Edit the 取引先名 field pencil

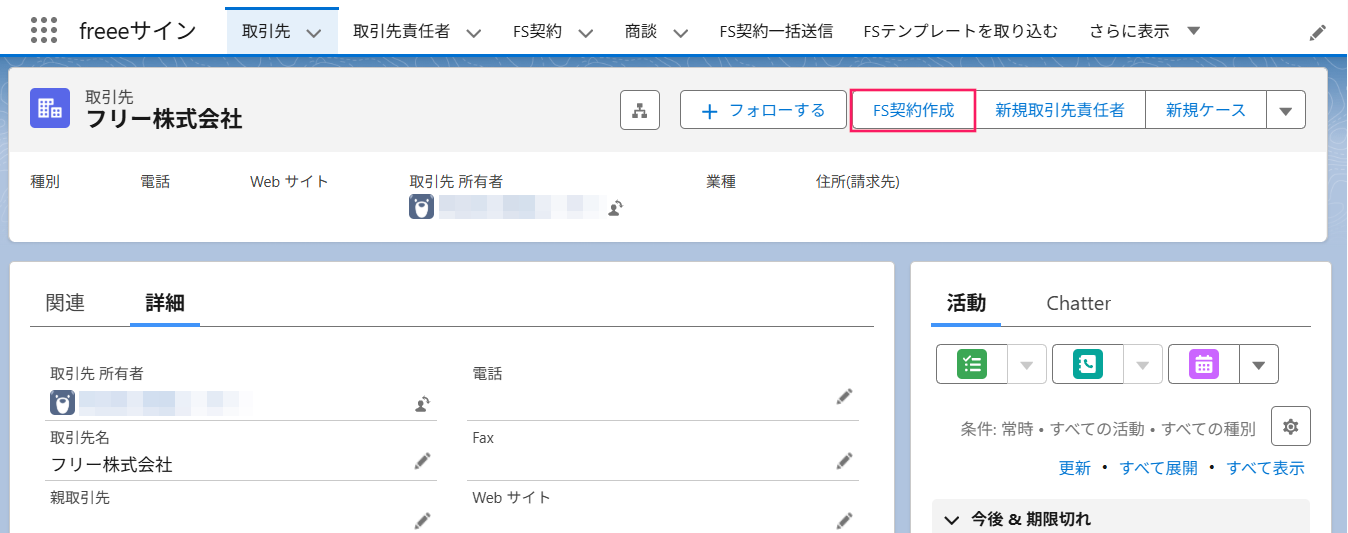point(423,461)
